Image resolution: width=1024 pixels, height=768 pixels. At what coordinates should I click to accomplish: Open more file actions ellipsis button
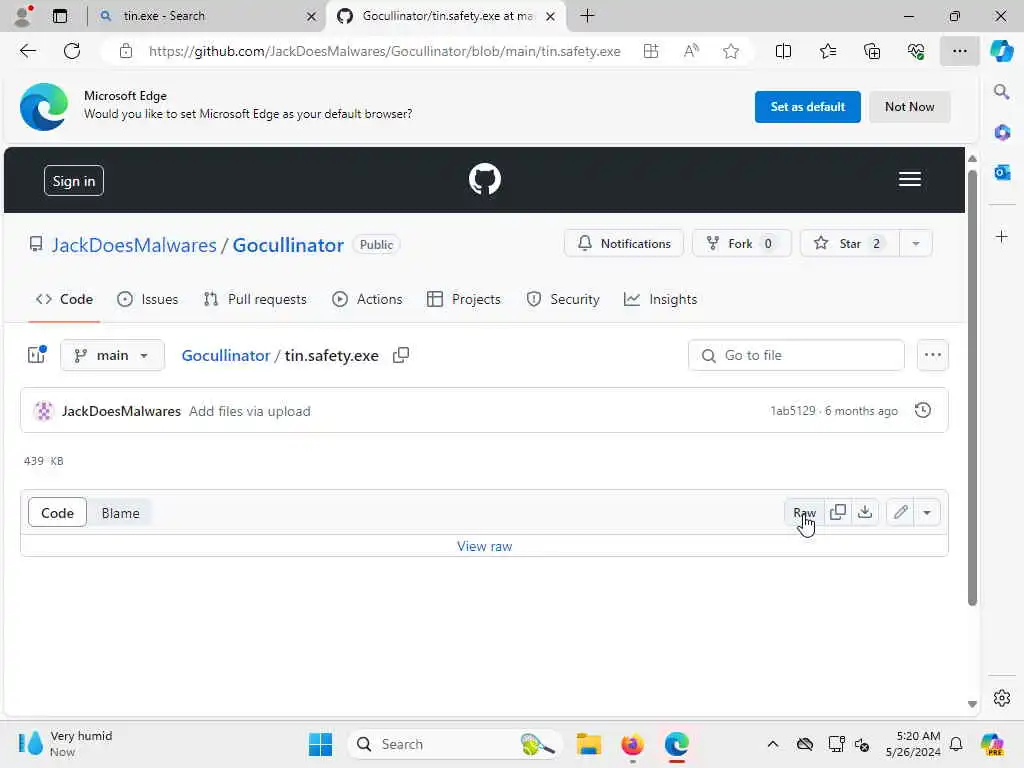pyautogui.click(x=932, y=355)
